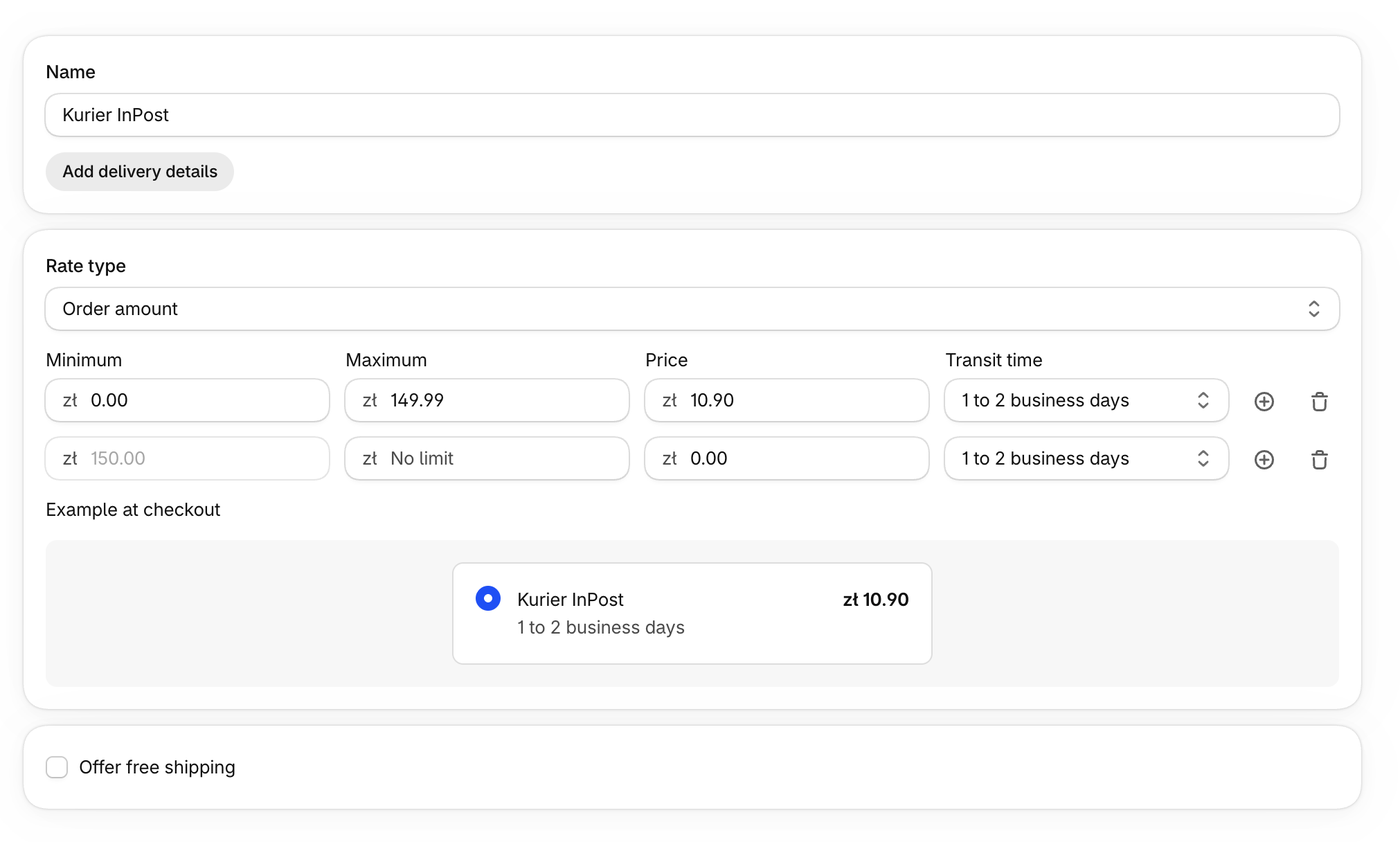Focus the Name field containing Kurier InPost

692,115
